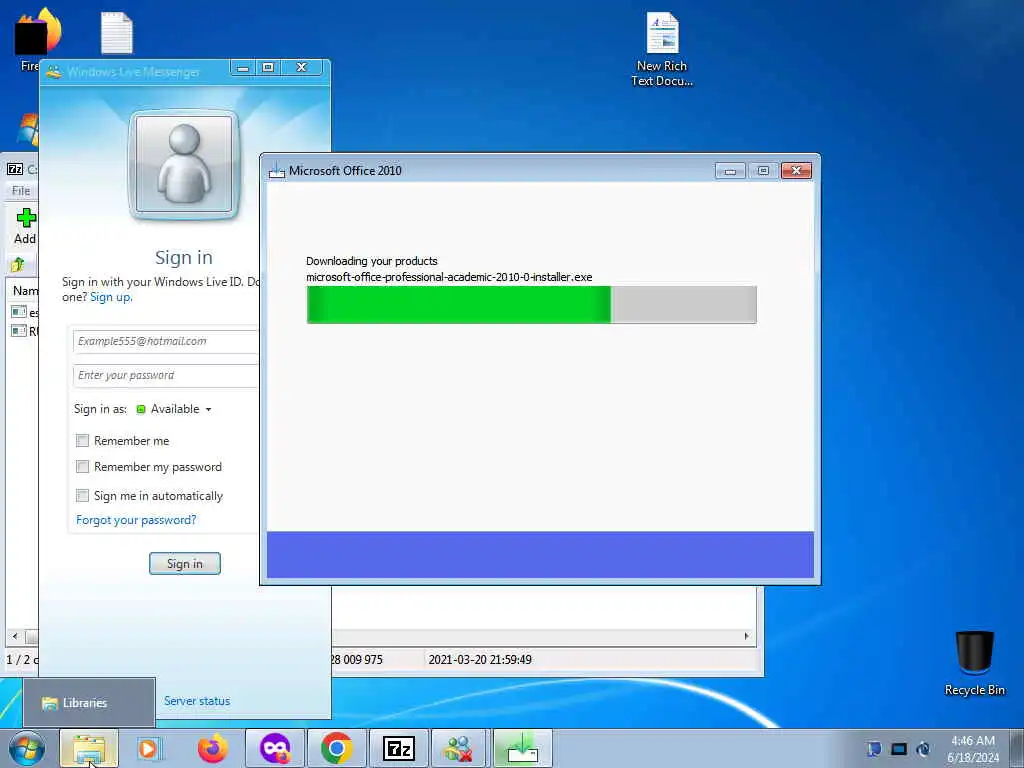Open Libraries explorer from taskbar

[x=89, y=748]
